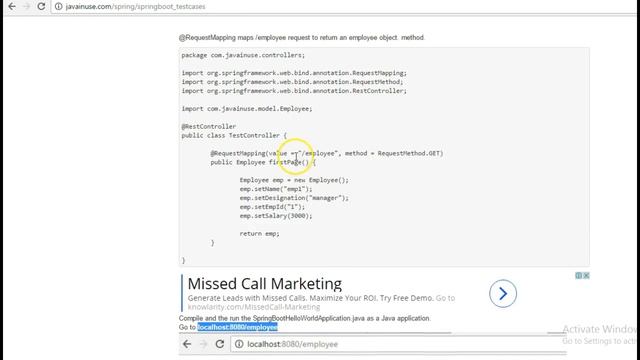Click 'Compile and the run the SpringBootHelloWorldApplication.java' sentence

pyautogui.click(x=304, y=318)
